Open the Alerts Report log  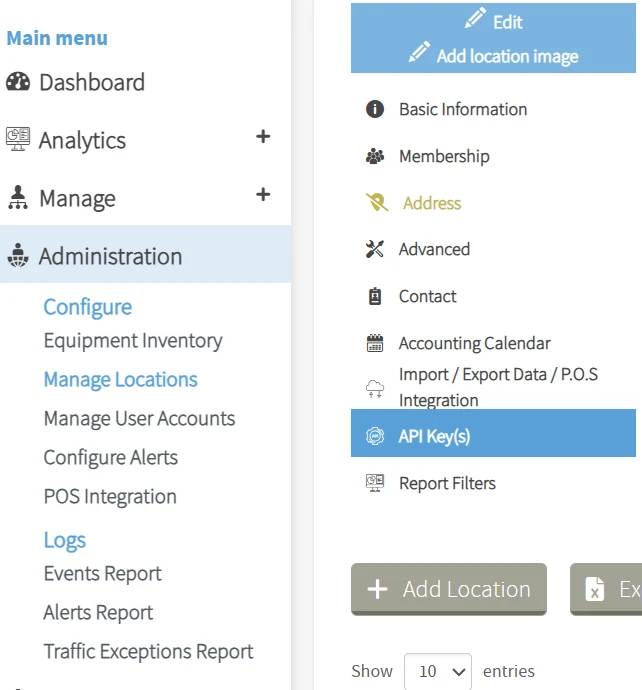[x=98, y=612]
